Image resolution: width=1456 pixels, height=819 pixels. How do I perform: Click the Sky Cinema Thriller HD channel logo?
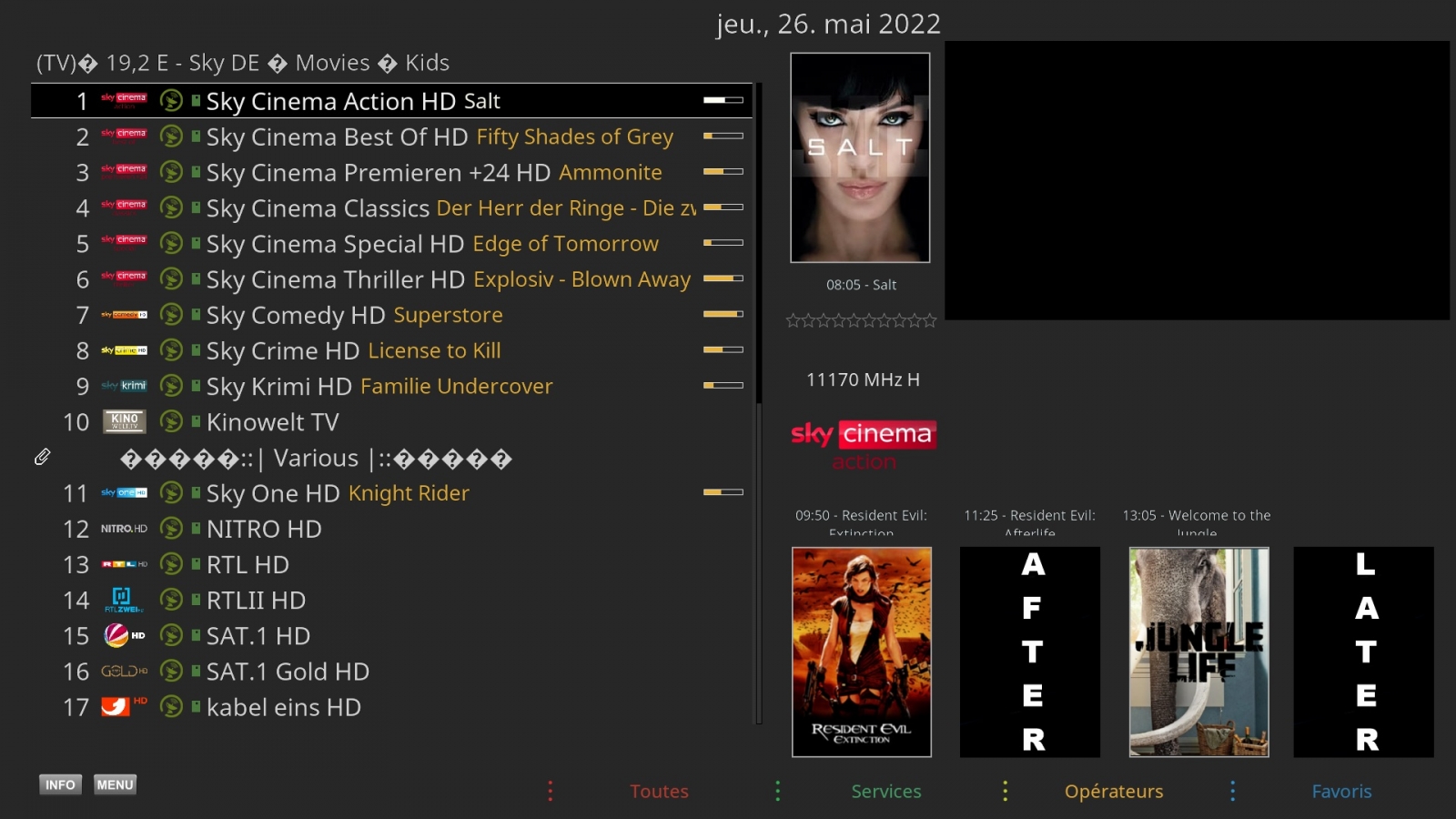[124, 278]
